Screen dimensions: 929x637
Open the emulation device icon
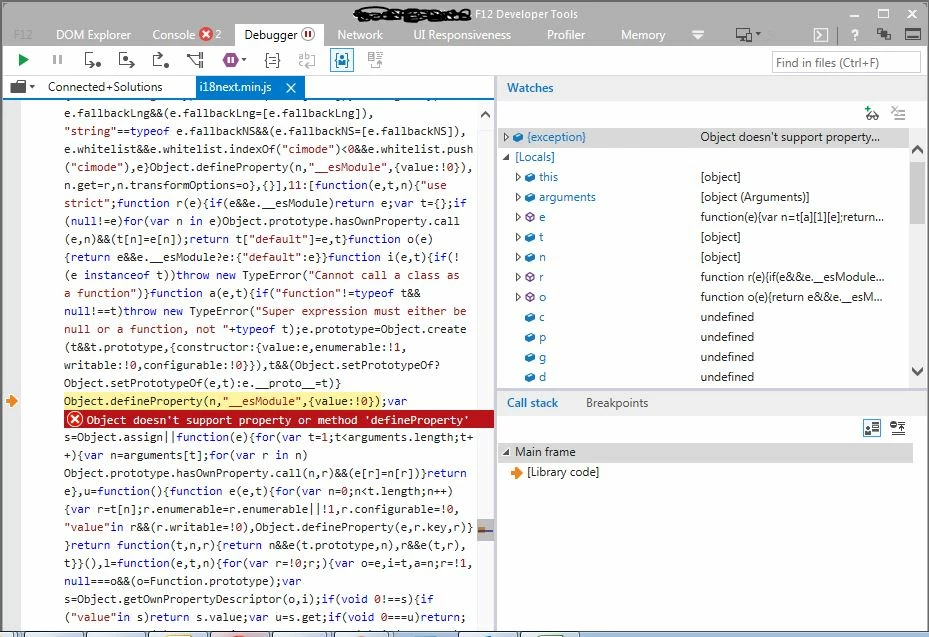point(744,35)
